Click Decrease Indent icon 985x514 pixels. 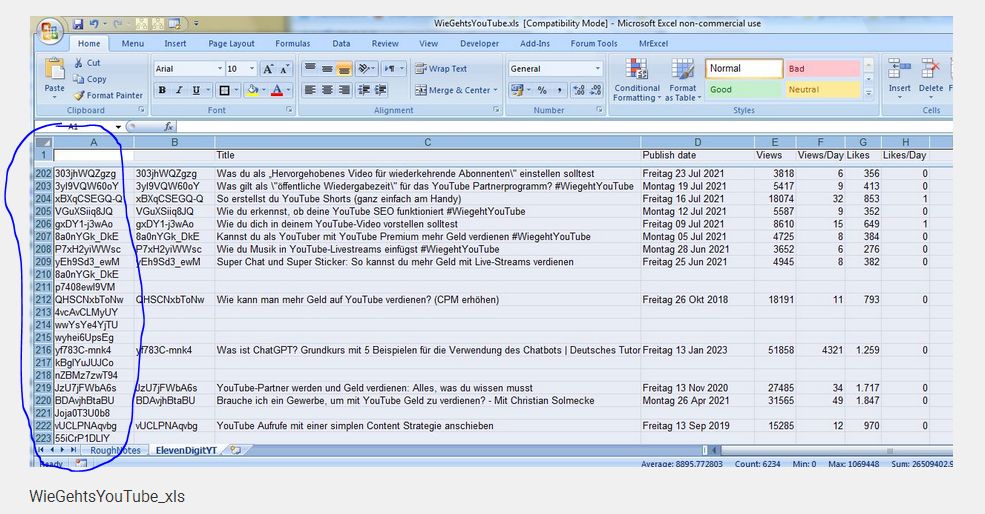click(364, 90)
